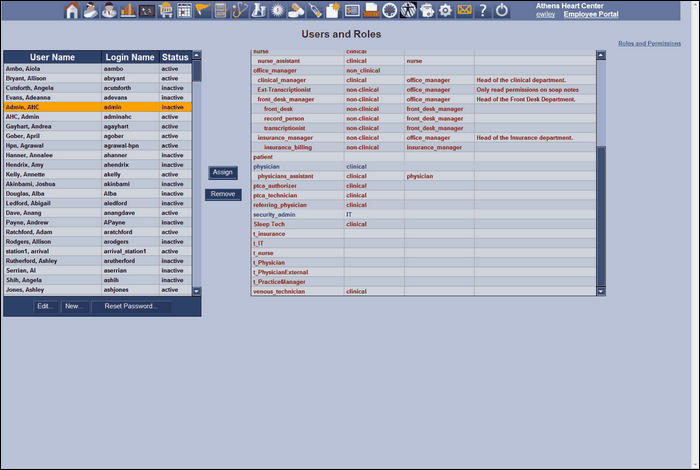Select user row 'Cutsforth, Angela'

click(98, 88)
